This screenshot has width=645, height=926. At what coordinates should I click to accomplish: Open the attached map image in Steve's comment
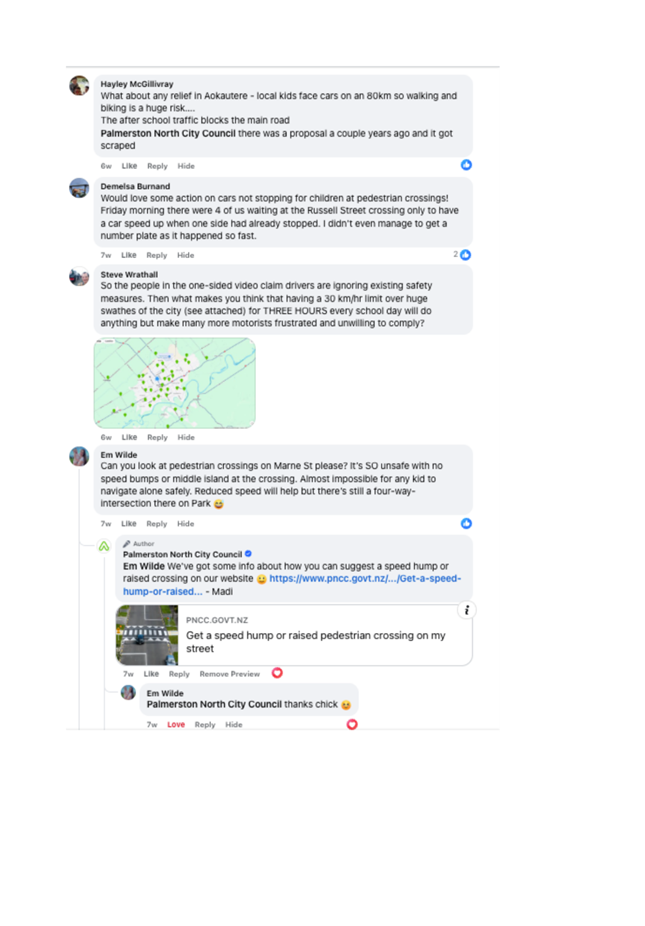175,383
